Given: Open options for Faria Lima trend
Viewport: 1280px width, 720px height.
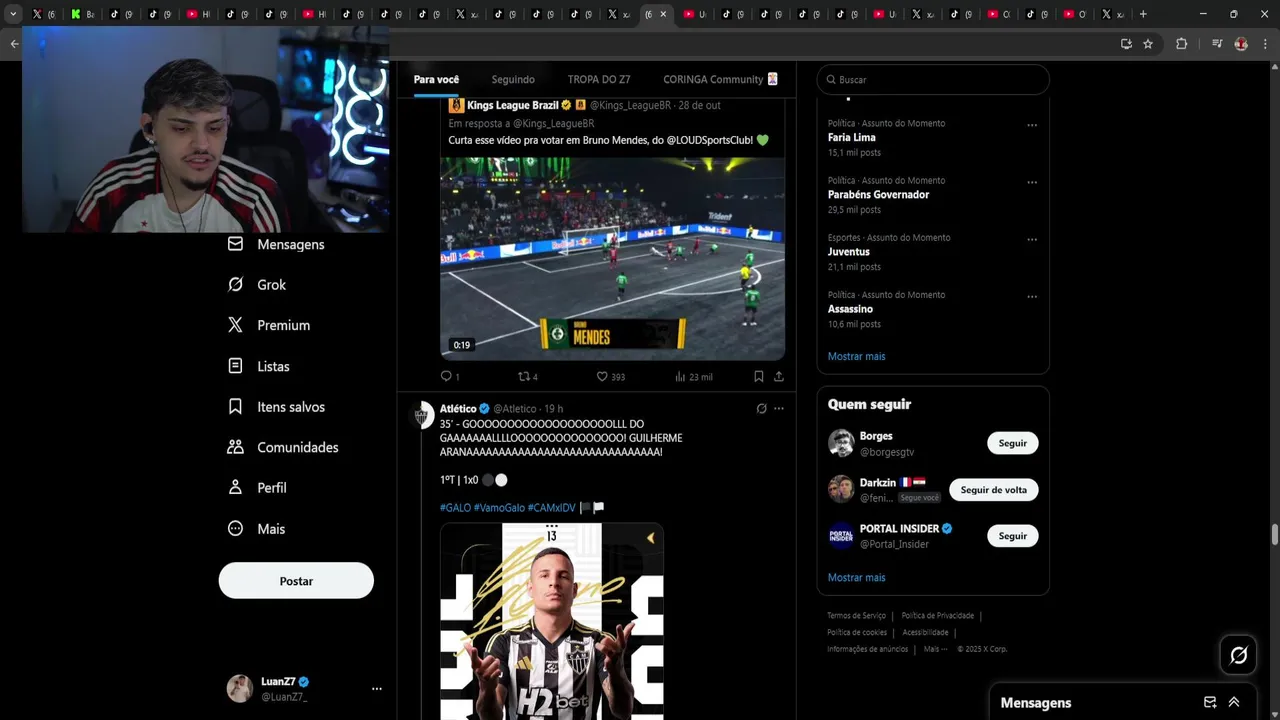Looking at the screenshot, I should [x=1032, y=125].
